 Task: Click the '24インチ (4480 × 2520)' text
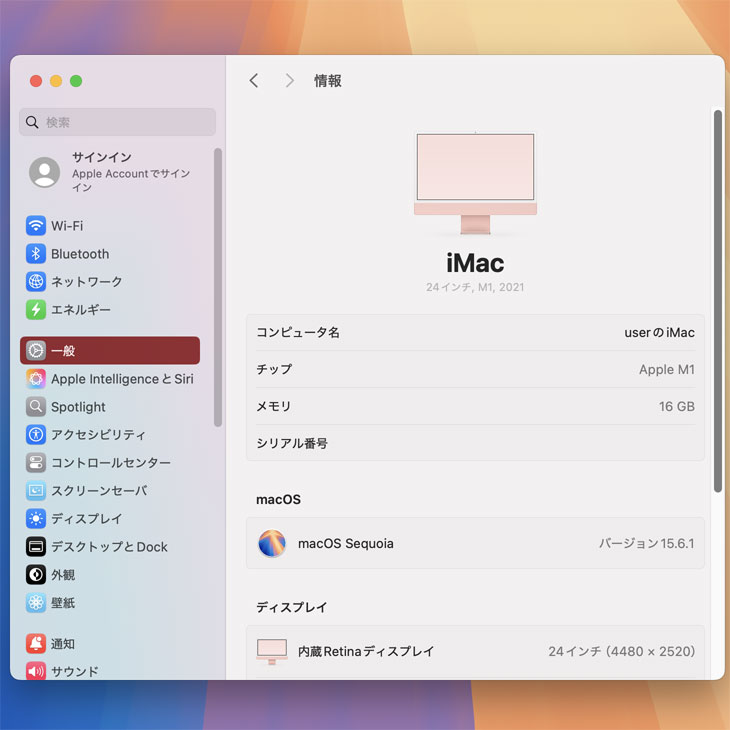point(622,651)
